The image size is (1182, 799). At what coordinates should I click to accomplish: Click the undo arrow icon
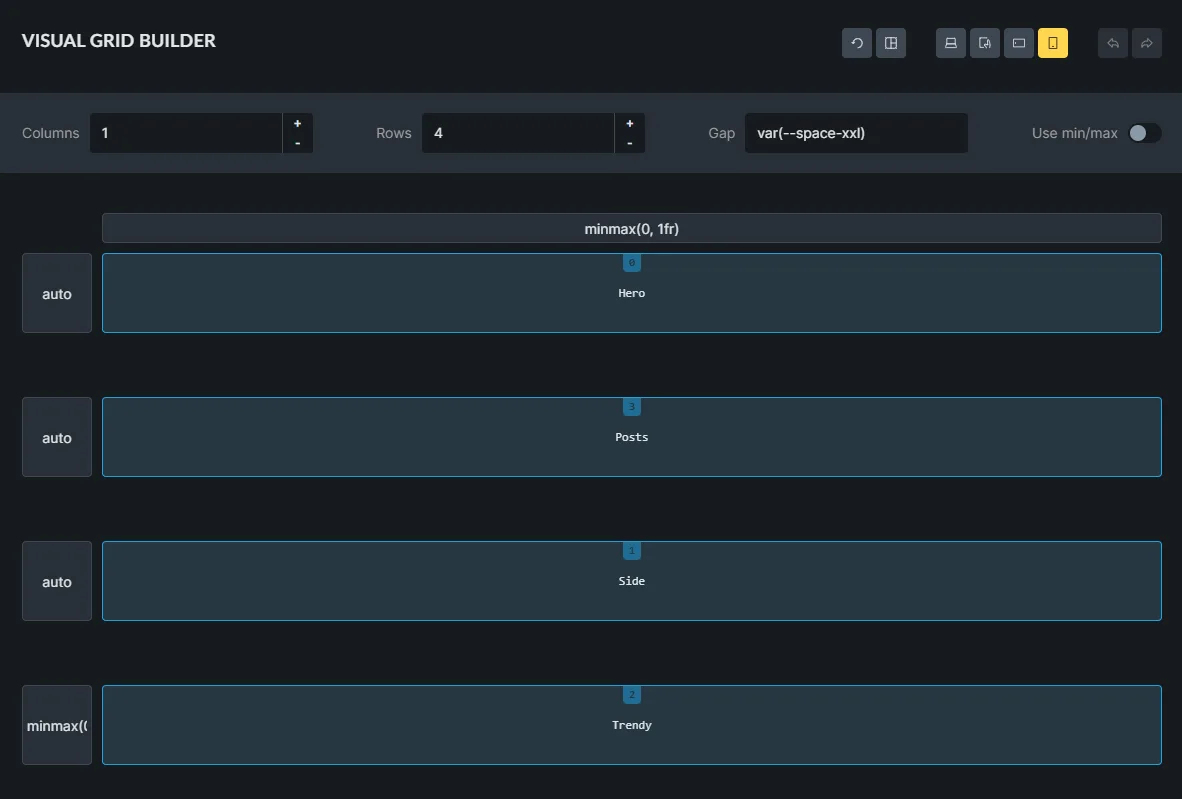(x=1113, y=43)
